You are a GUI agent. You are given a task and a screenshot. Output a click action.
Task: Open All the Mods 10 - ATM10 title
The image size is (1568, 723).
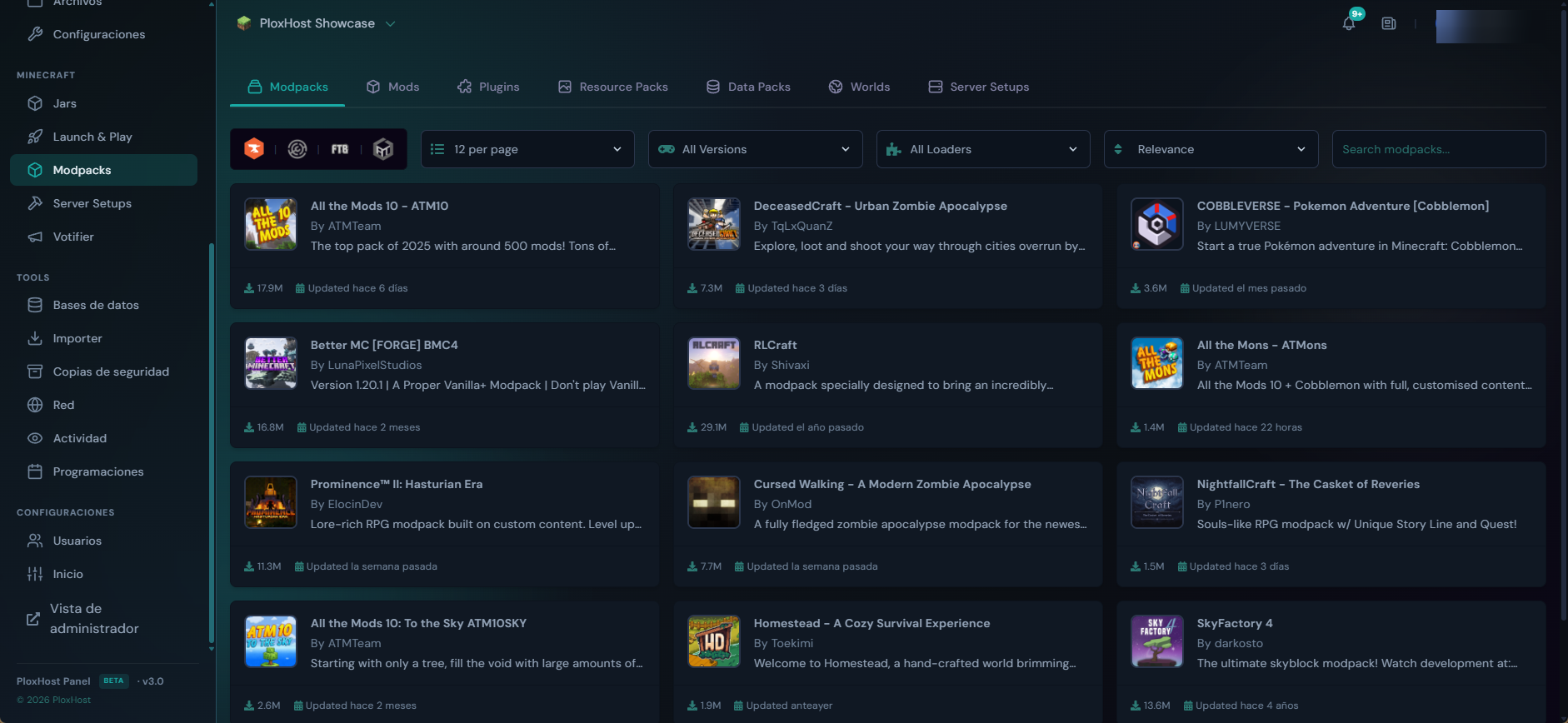[379, 206]
